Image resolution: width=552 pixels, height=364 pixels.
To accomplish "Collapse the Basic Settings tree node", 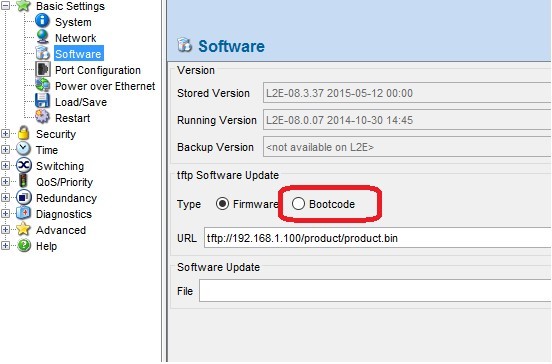I will pos(5,5).
